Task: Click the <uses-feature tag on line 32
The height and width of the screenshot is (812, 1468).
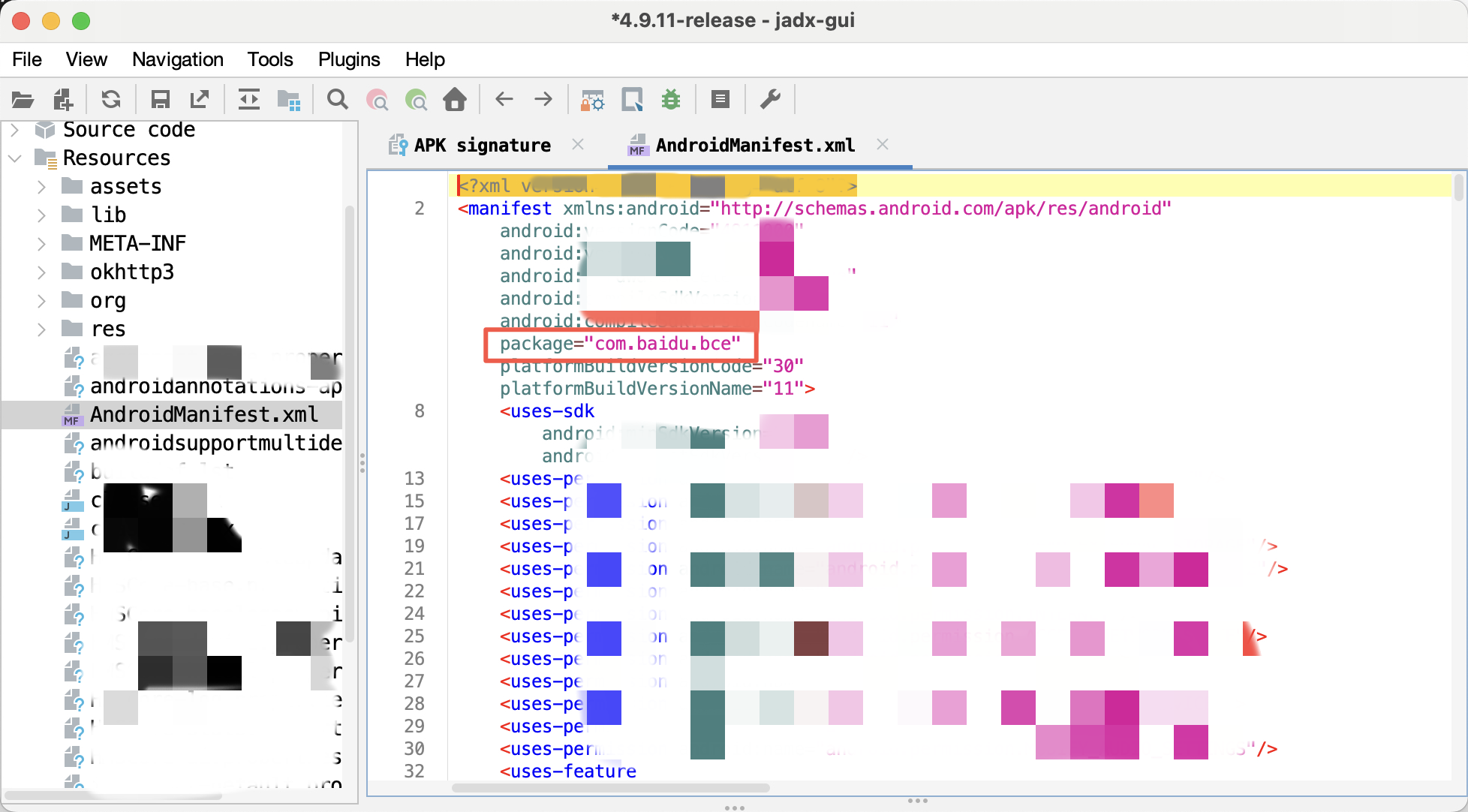Action: (568, 771)
